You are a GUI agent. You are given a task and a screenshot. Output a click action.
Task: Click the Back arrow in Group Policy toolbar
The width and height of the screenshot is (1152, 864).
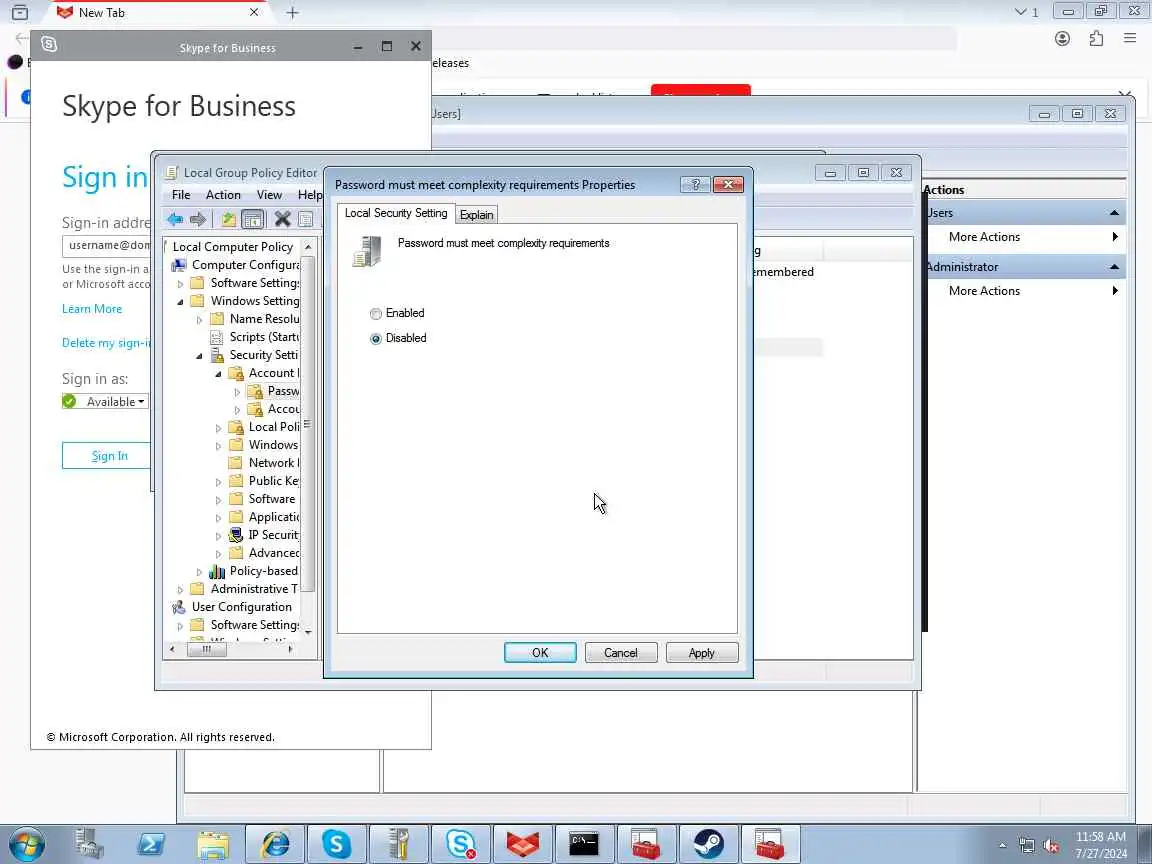tap(175, 219)
